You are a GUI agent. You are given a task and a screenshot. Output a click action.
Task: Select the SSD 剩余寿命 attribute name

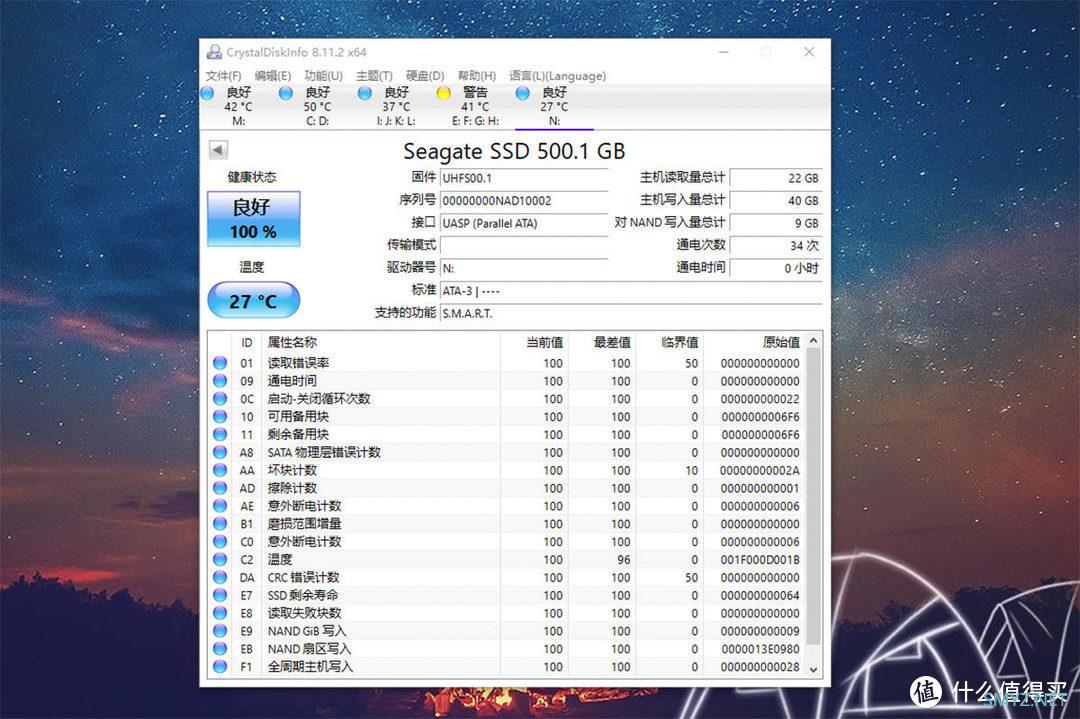click(303, 595)
